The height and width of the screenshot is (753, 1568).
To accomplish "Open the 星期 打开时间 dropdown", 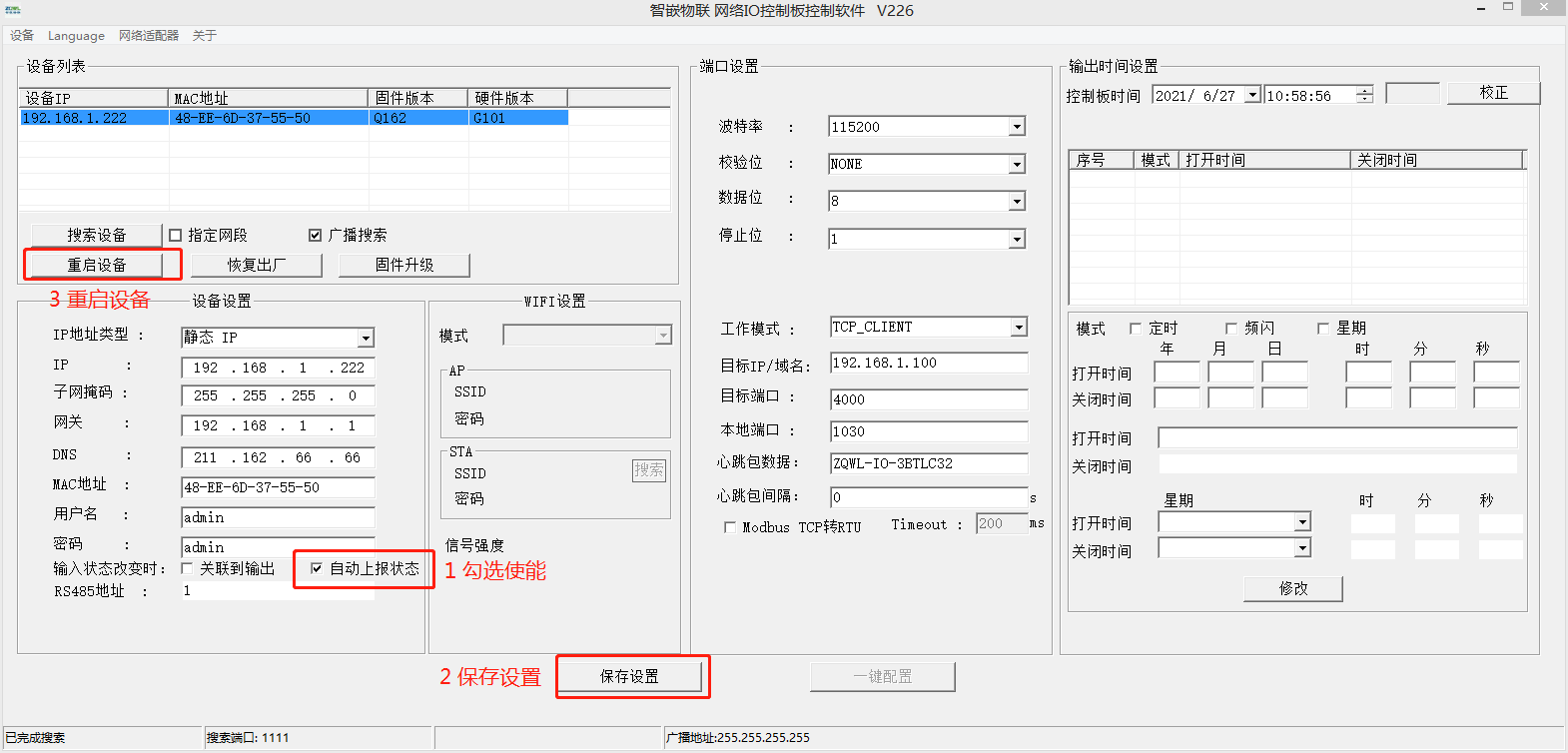I will 1302,522.
